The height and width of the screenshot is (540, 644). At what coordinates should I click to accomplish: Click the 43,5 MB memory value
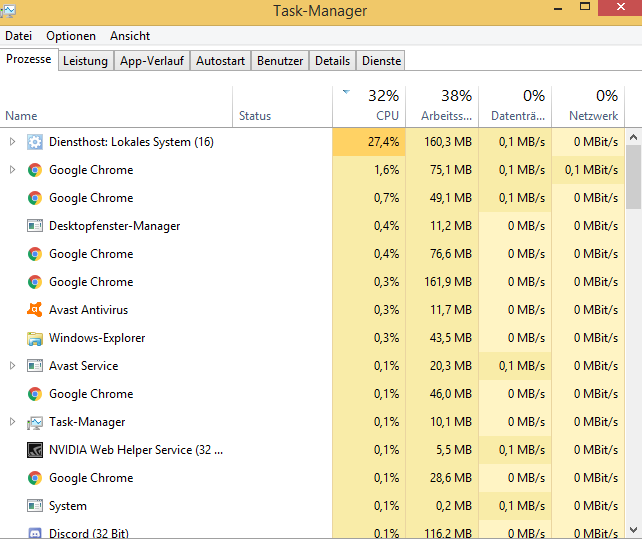[x=451, y=338]
